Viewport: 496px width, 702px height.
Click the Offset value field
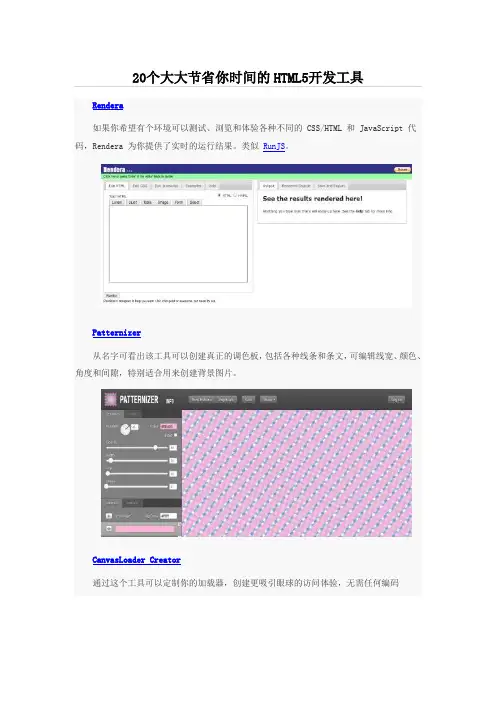point(173,487)
